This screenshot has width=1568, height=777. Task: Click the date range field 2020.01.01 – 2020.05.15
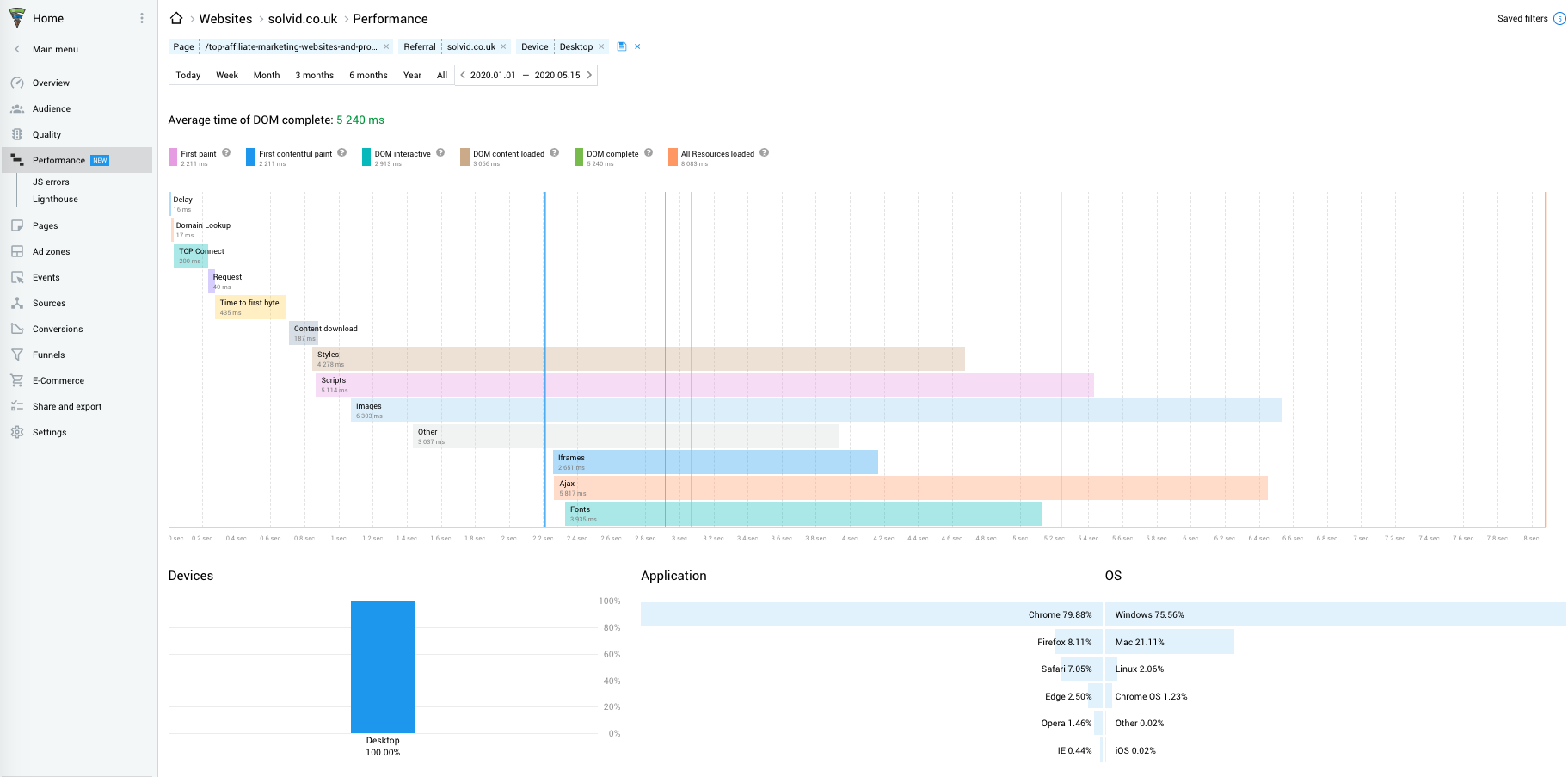[x=526, y=75]
